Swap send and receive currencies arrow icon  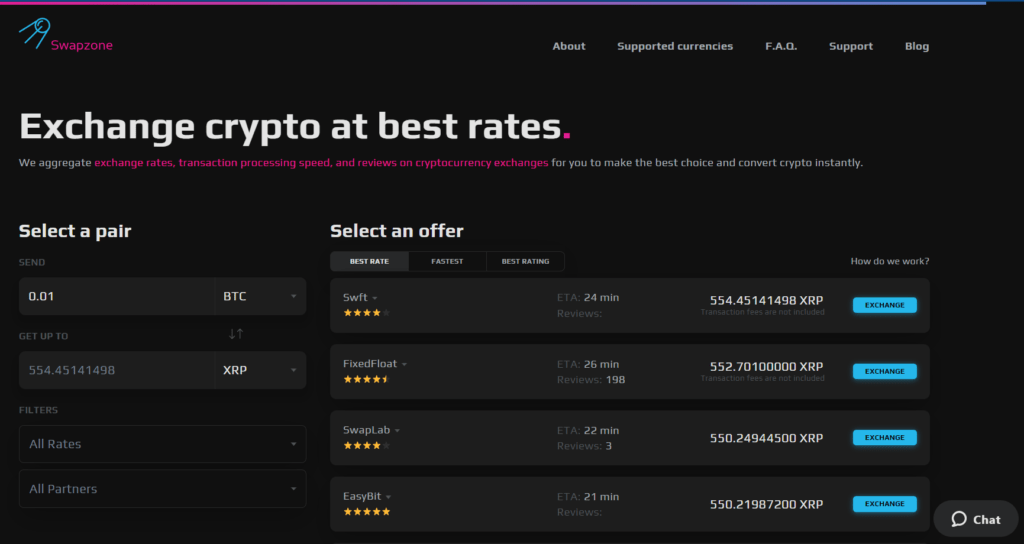click(236, 334)
